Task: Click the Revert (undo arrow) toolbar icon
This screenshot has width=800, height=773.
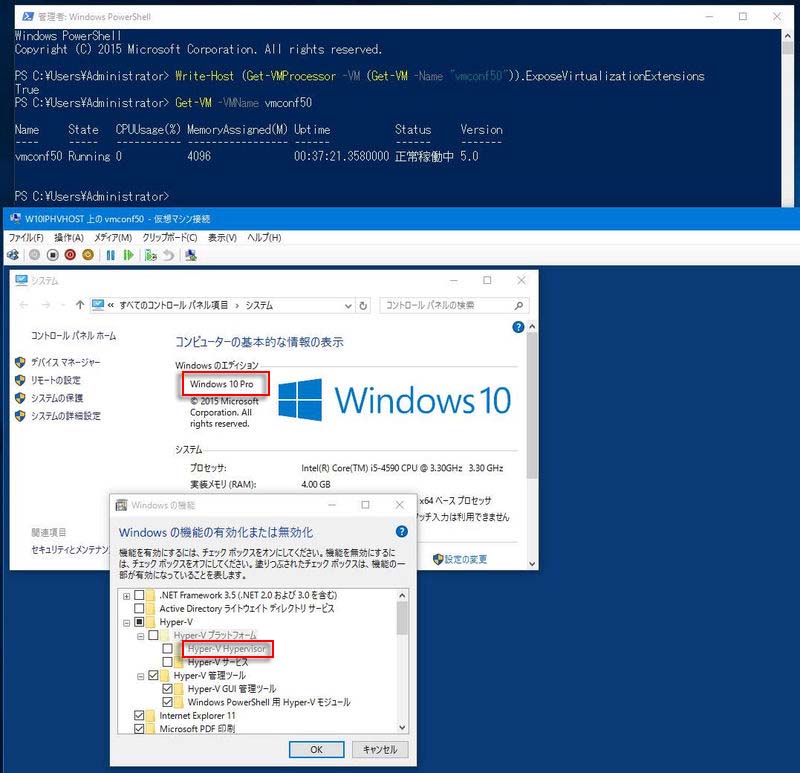Action: (169, 255)
